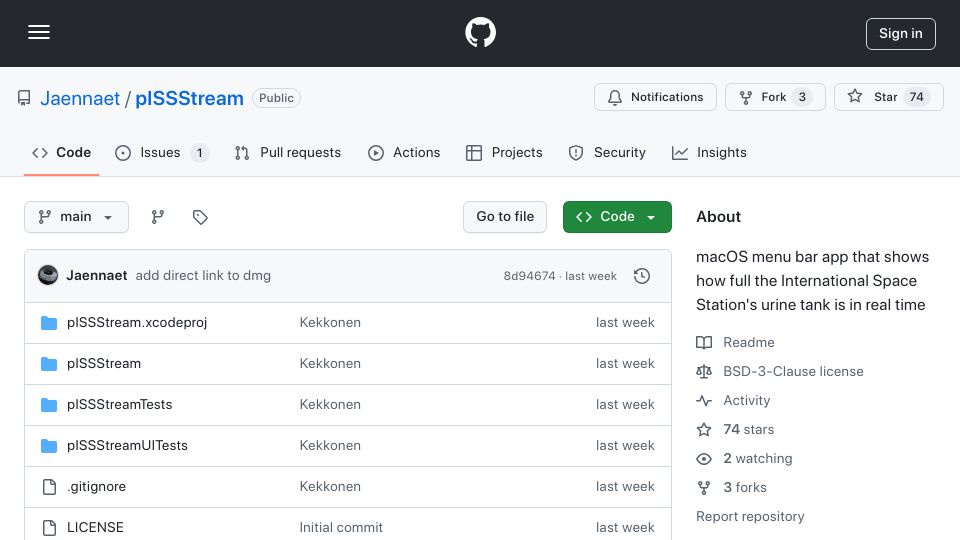Click the Star count 74
The width and height of the screenshot is (960, 540).
click(917, 97)
